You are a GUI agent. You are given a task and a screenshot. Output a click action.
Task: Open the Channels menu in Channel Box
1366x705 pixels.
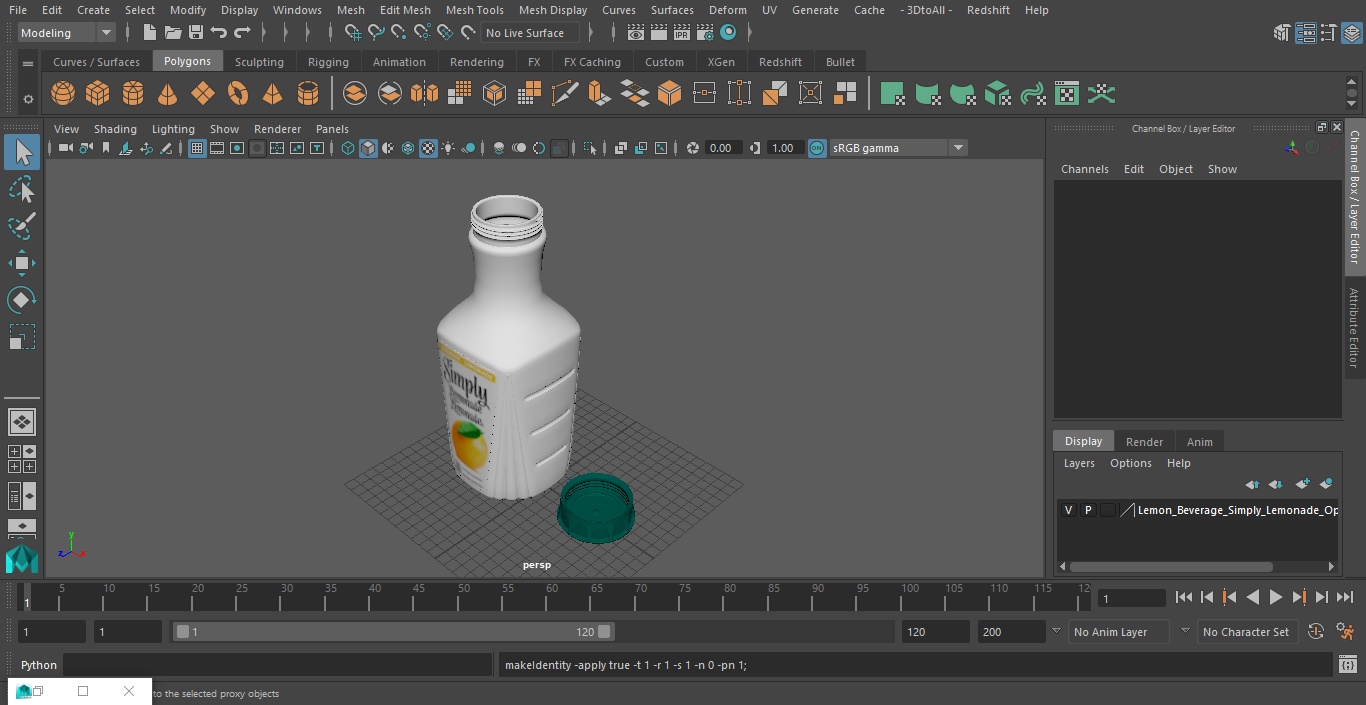click(1085, 169)
